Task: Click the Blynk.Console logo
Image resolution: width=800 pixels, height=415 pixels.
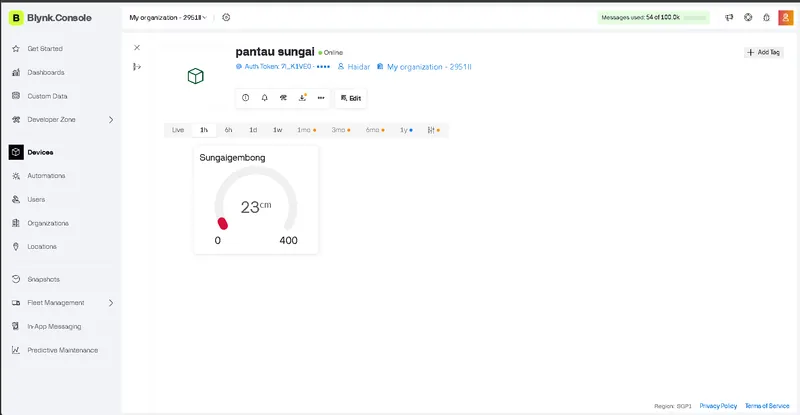Action: click(x=51, y=18)
